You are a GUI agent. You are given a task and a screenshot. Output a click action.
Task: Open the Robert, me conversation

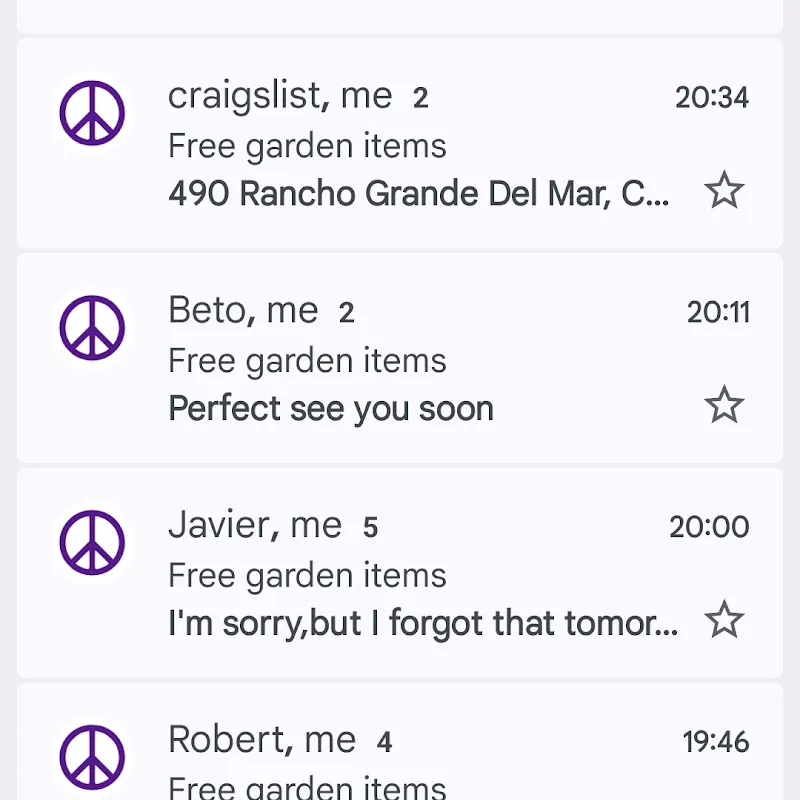(400, 742)
